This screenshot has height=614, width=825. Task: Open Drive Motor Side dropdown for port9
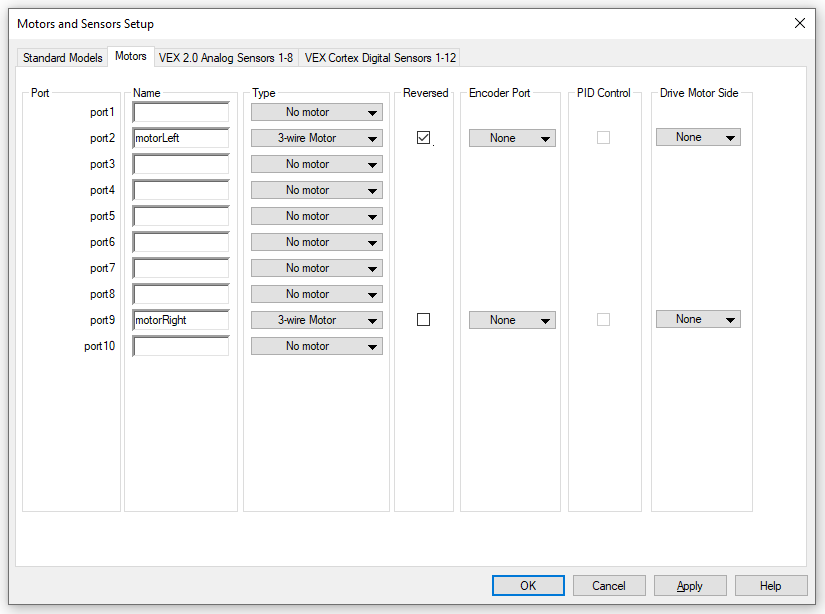pyautogui.click(x=698, y=319)
